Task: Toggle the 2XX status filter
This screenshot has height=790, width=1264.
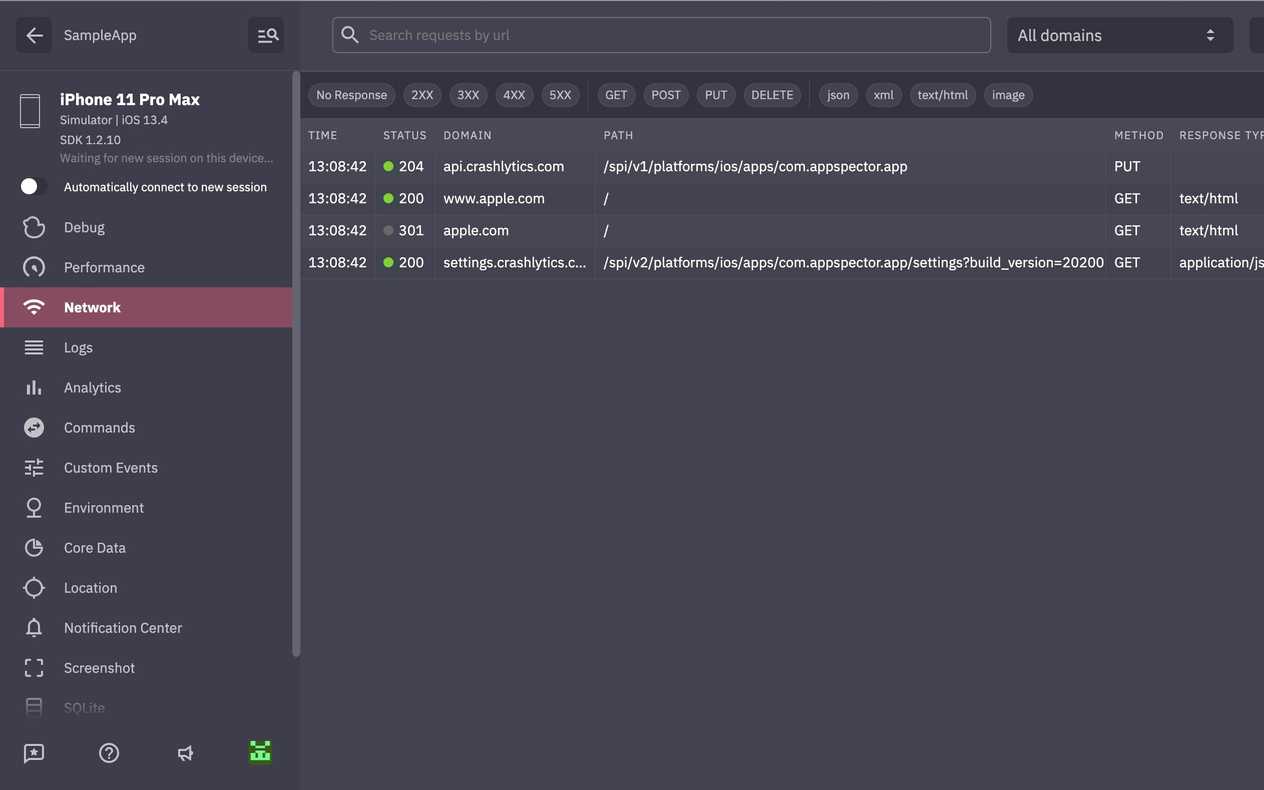Action: (422, 95)
